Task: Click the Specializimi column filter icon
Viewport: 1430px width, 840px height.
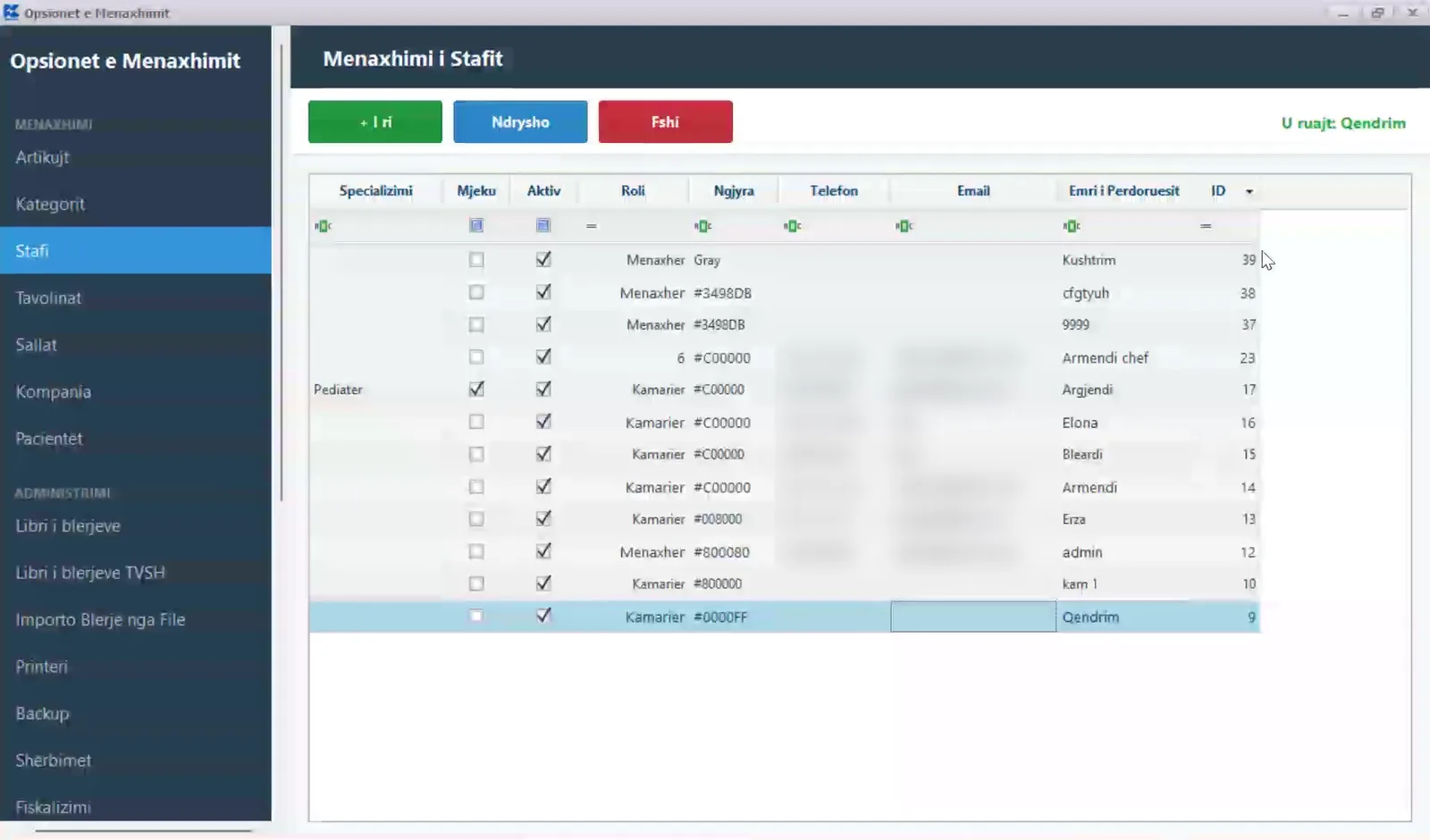Action: click(x=323, y=226)
